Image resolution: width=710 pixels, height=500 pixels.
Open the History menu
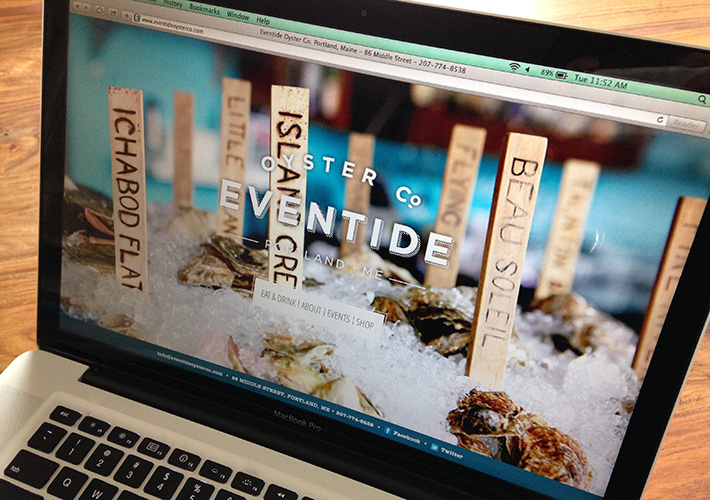[173, 3]
